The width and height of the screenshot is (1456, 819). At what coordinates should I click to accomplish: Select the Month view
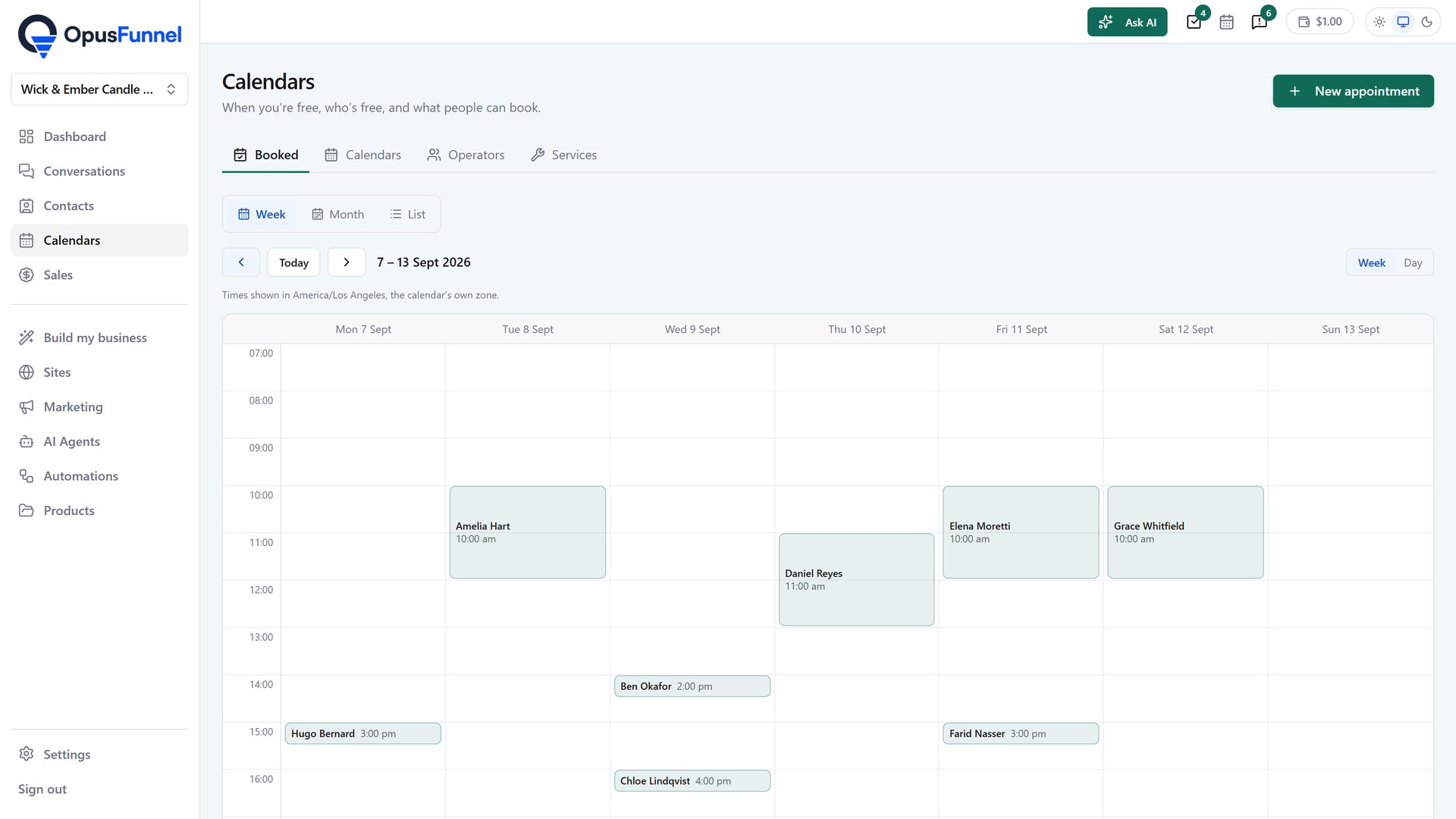coord(337,215)
